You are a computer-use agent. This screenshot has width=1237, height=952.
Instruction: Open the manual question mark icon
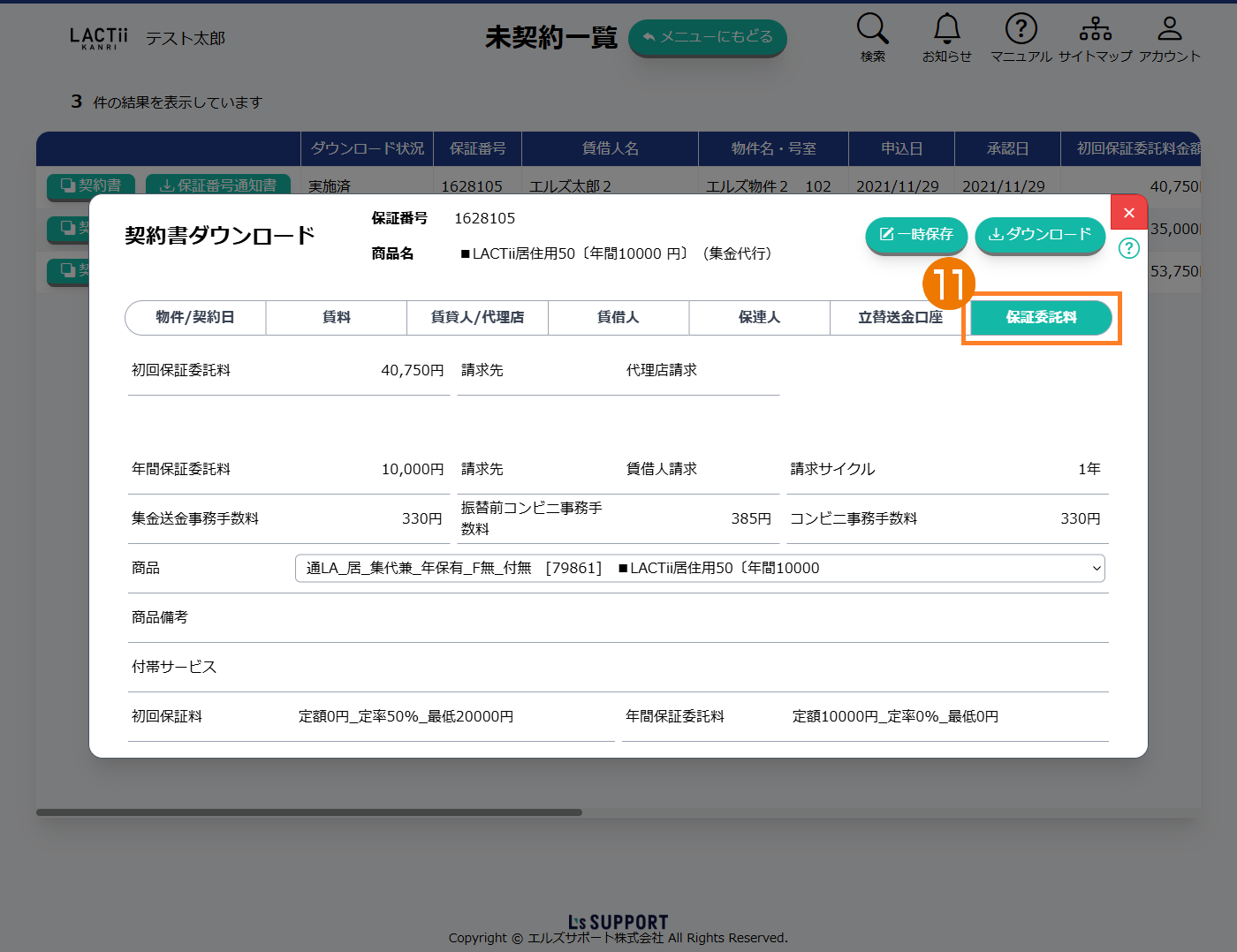point(1021,29)
